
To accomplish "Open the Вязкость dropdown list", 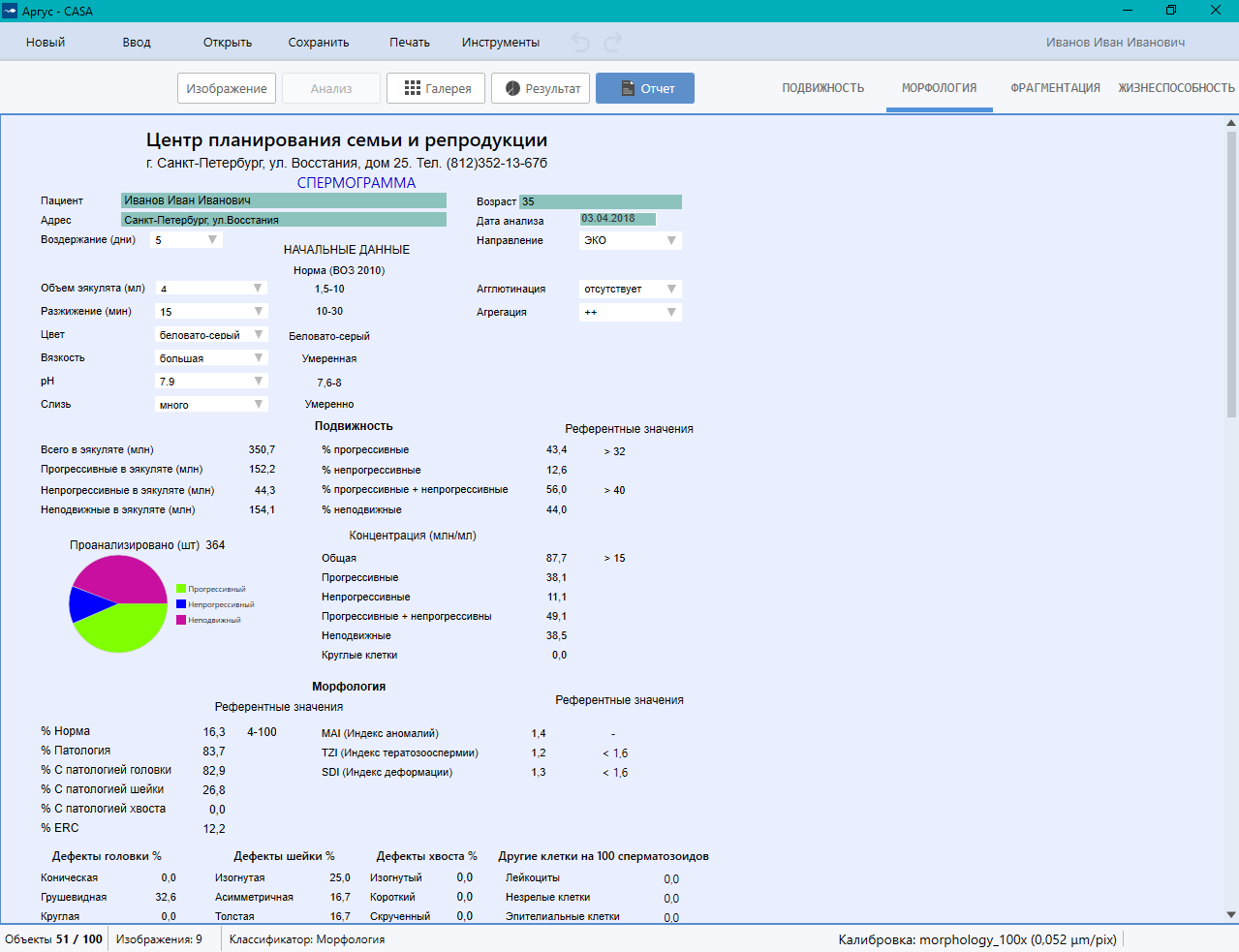I will pos(258,358).
